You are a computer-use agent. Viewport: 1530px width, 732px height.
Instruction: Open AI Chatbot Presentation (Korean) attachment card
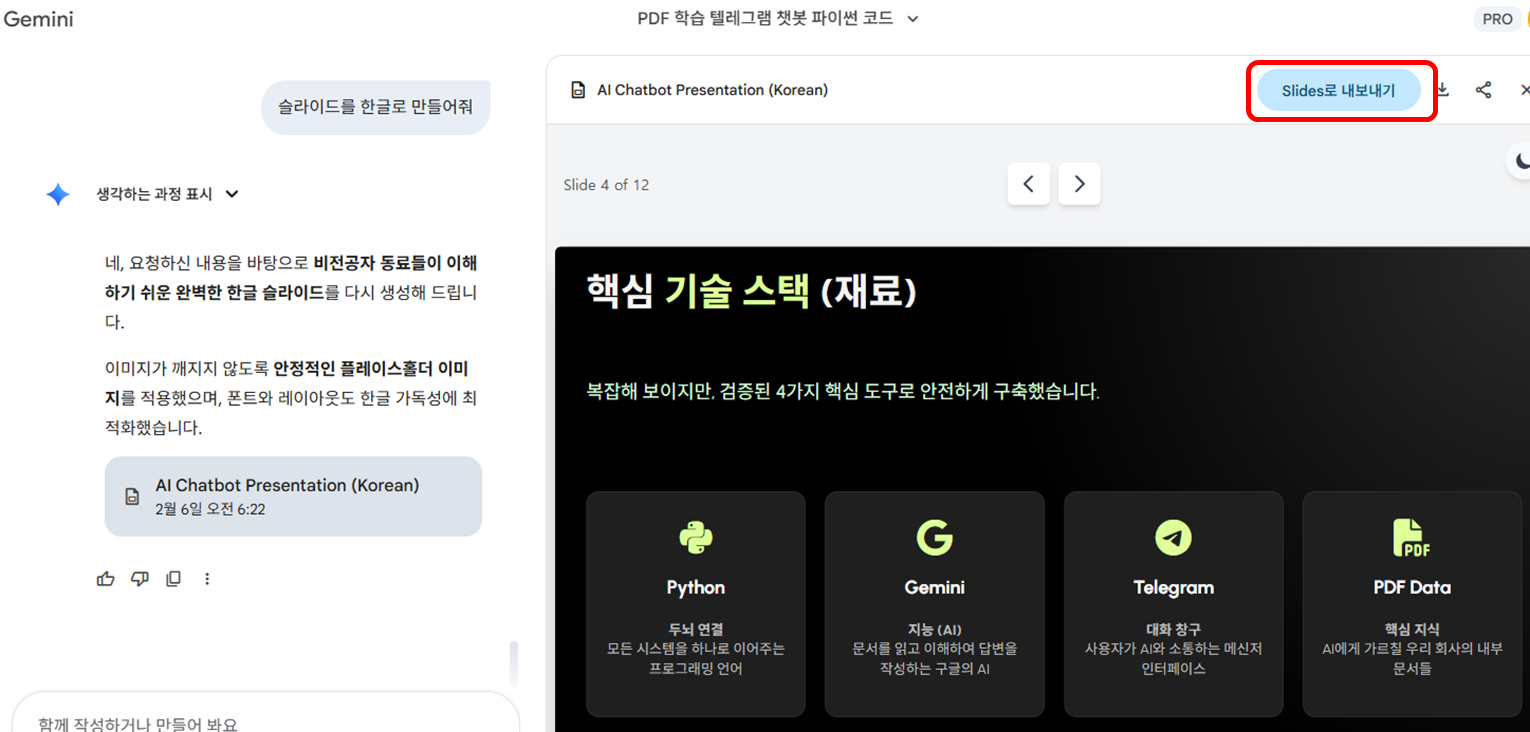pyautogui.click(x=293, y=496)
